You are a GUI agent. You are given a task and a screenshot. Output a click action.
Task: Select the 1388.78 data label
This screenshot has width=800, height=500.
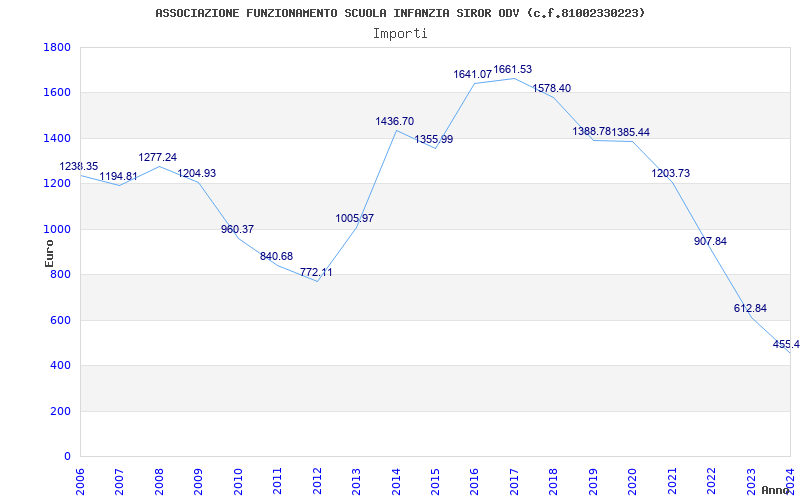[591, 131]
